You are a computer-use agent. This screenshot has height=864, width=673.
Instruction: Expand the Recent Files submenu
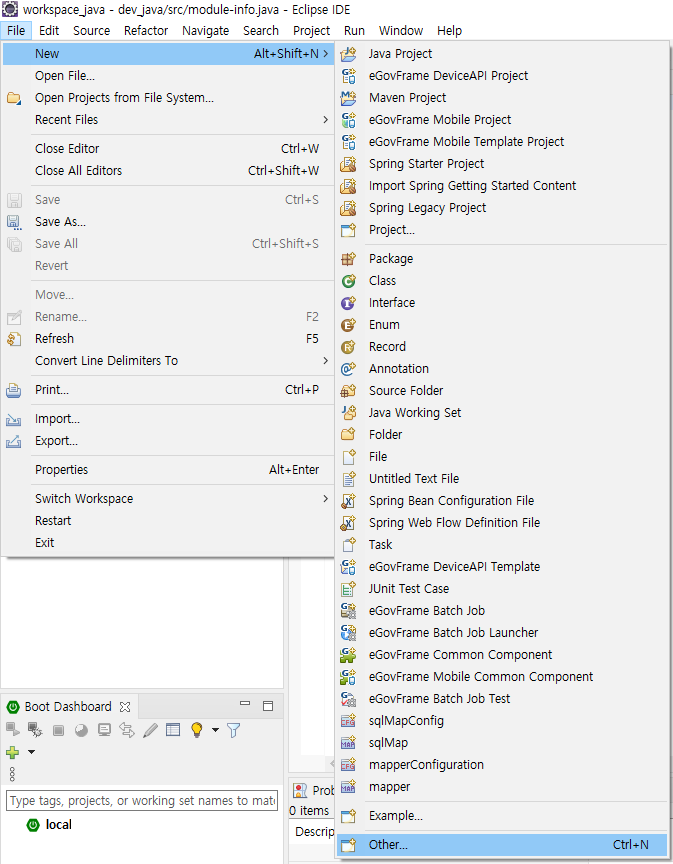click(x=168, y=120)
